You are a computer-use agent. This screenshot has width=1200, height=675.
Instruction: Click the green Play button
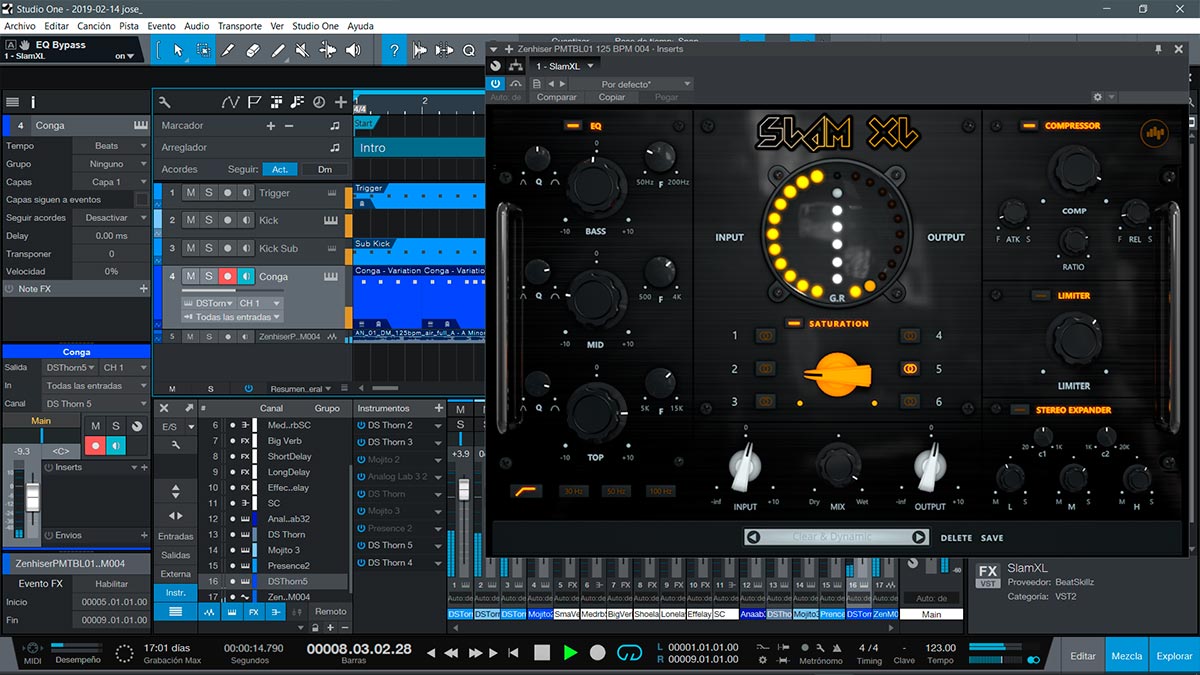(570, 652)
